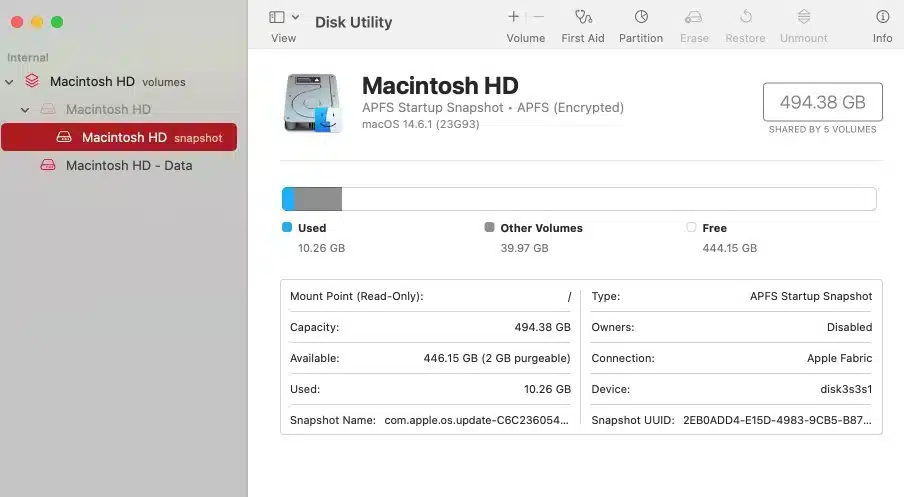The image size is (904, 497).
Task: Remove volume with minus icon
Action: (538, 17)
